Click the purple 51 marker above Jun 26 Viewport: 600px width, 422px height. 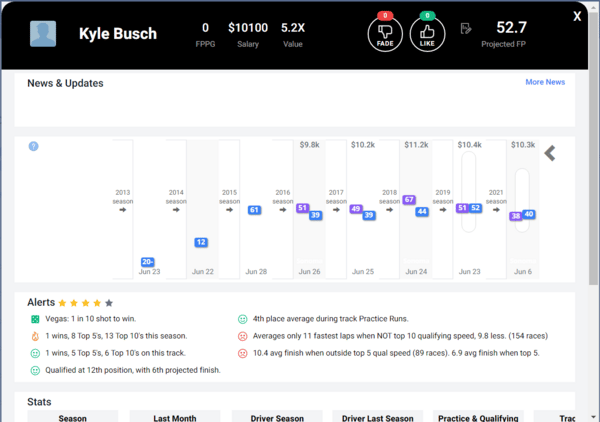click(x=302, y=208)
